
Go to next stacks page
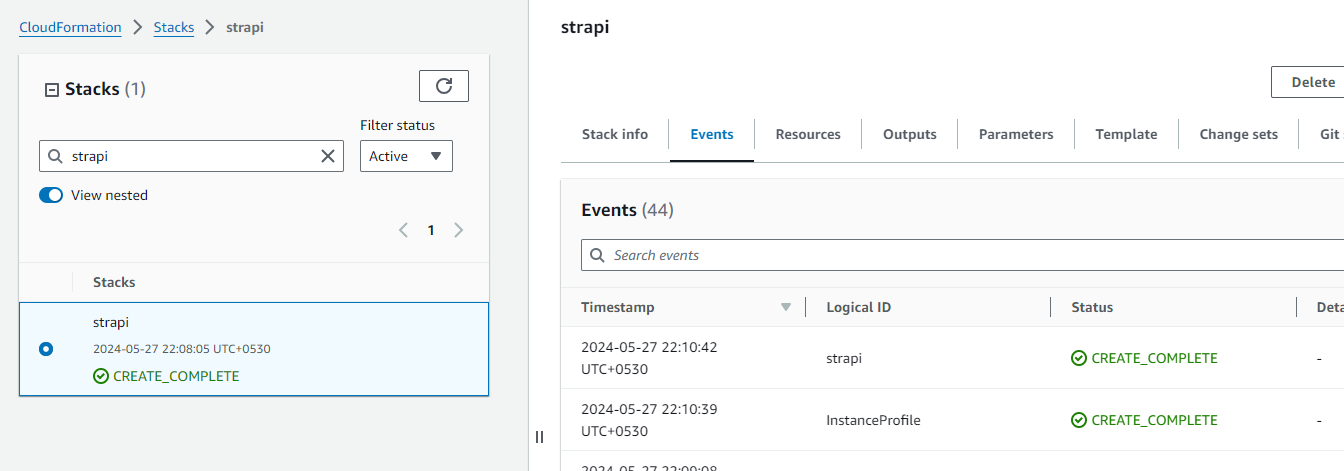point(459,230)
